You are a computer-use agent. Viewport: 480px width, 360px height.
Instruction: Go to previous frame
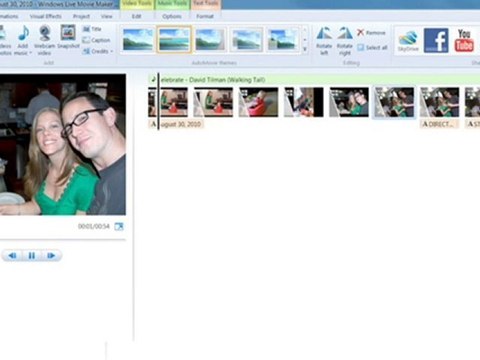pos(12,256)
